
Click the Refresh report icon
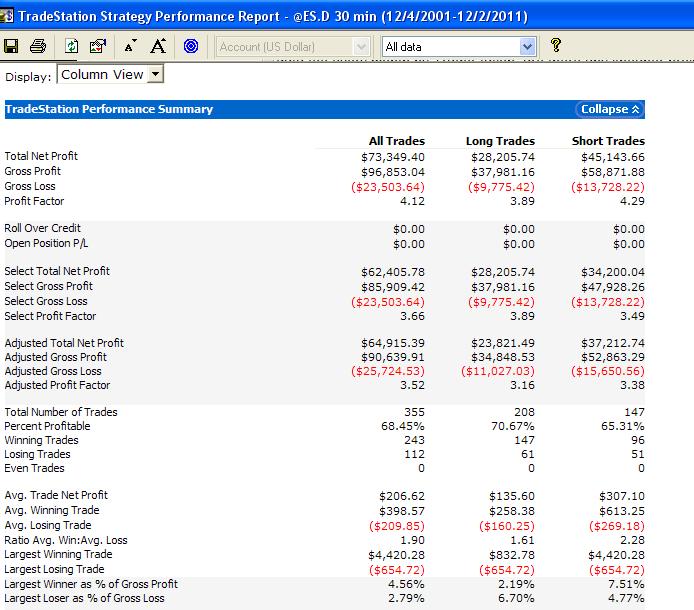click(x=71, y=46)
